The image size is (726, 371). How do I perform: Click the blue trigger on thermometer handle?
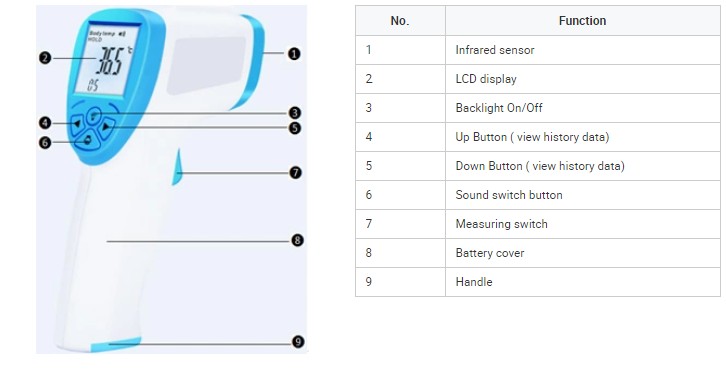point(177,167)
